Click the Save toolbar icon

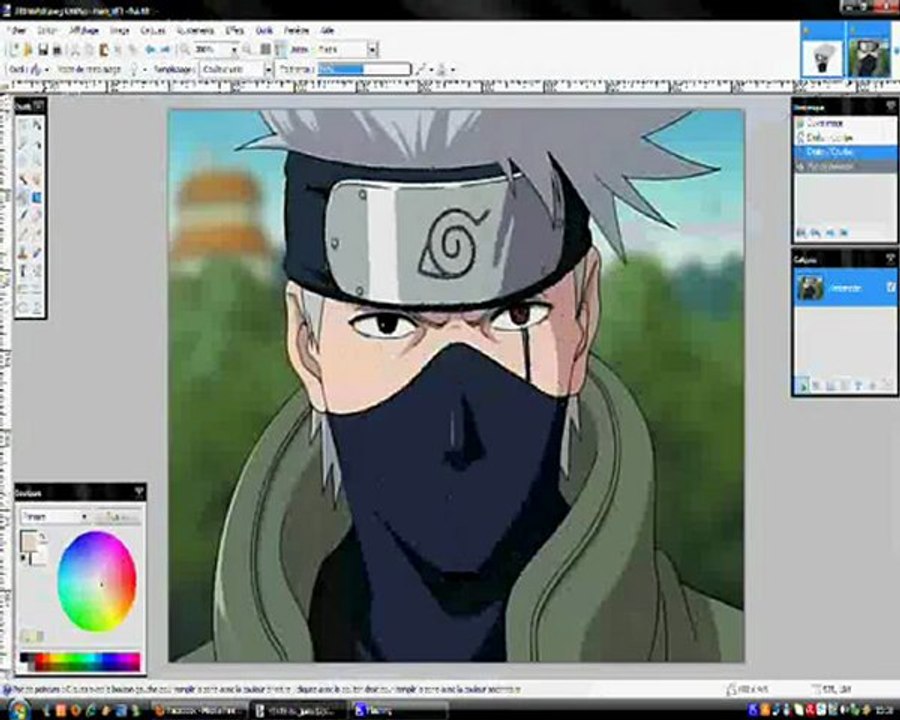point(43,50)
